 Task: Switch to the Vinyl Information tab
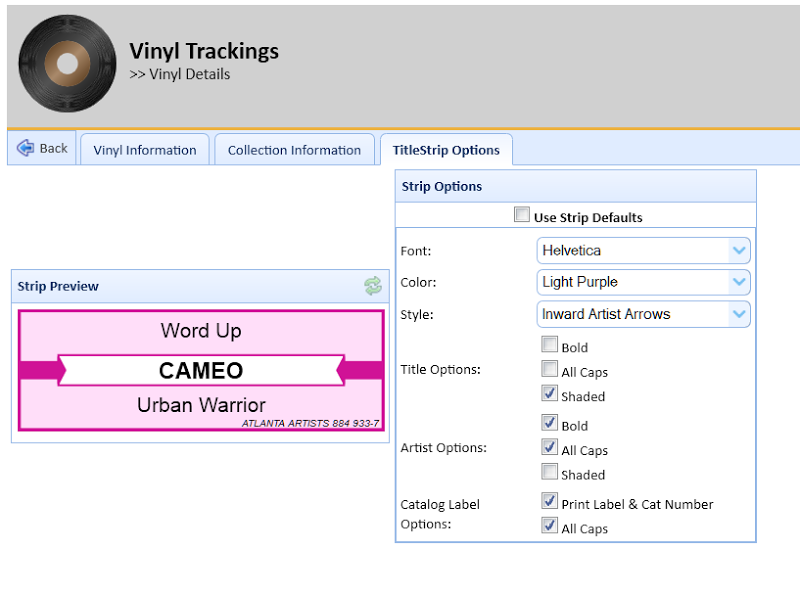[145, 150]
